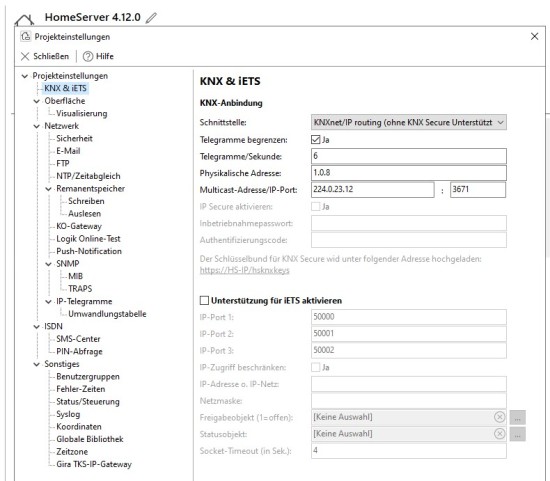The width and height of the screenshot is (550, 481).
Task: Select MIB under SNMP
Action: (x=75, y=276)
